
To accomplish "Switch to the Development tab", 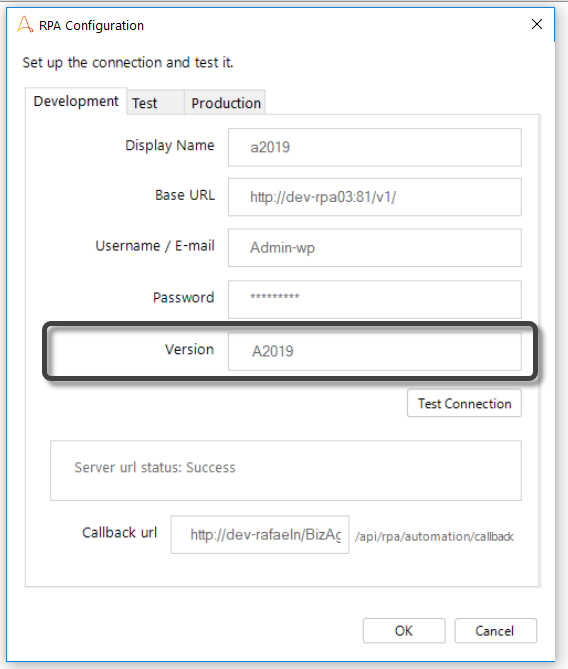I will tap(76, 101).
